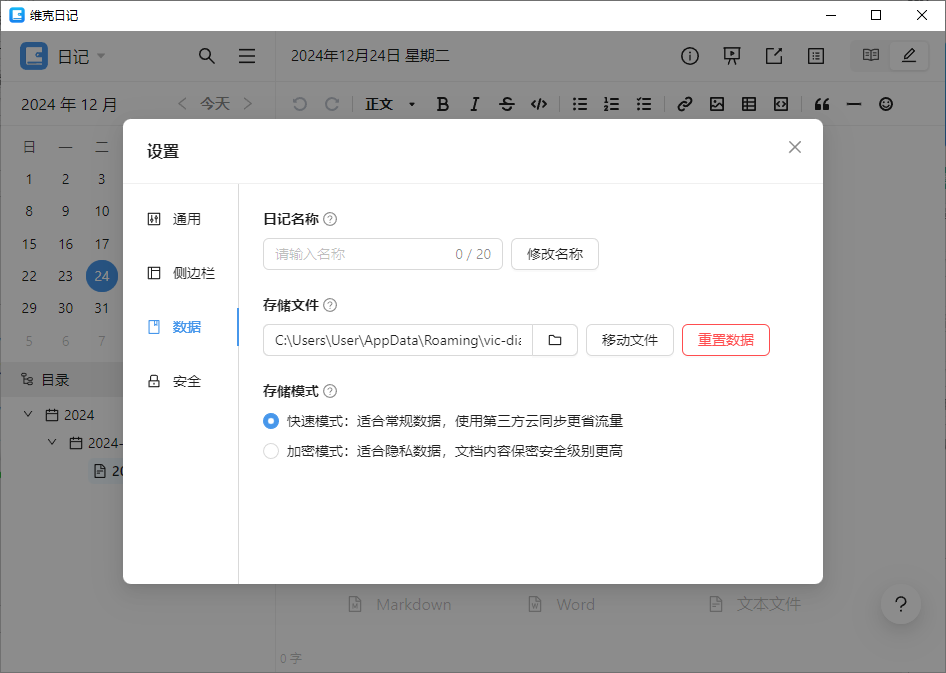Click the undo icon
Screen dimensions: 946x673
[300, 104]
